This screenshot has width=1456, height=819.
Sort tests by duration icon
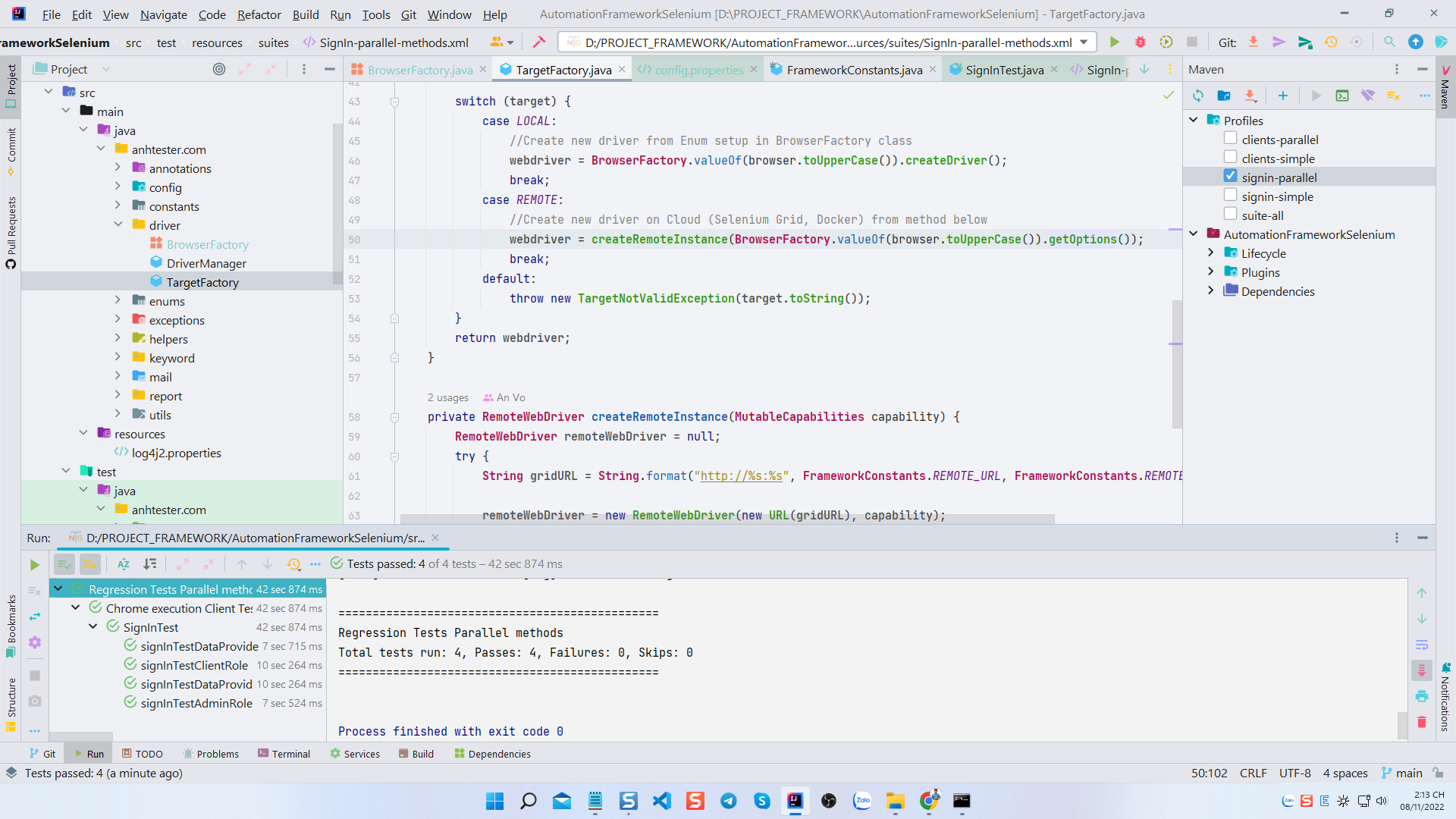coord(150,564)
